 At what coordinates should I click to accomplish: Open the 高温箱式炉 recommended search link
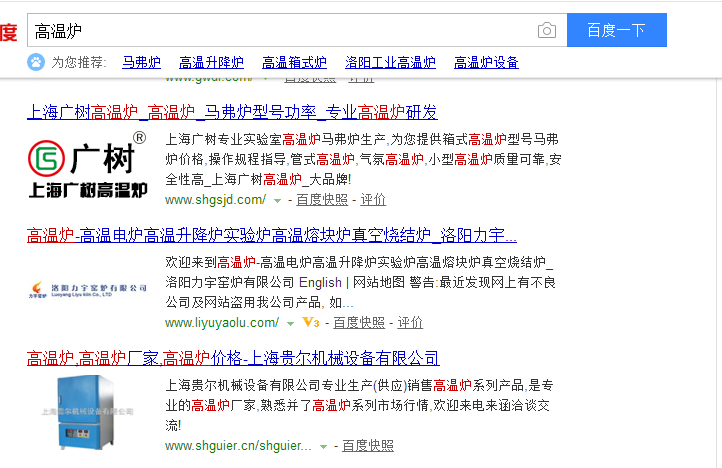294,62
